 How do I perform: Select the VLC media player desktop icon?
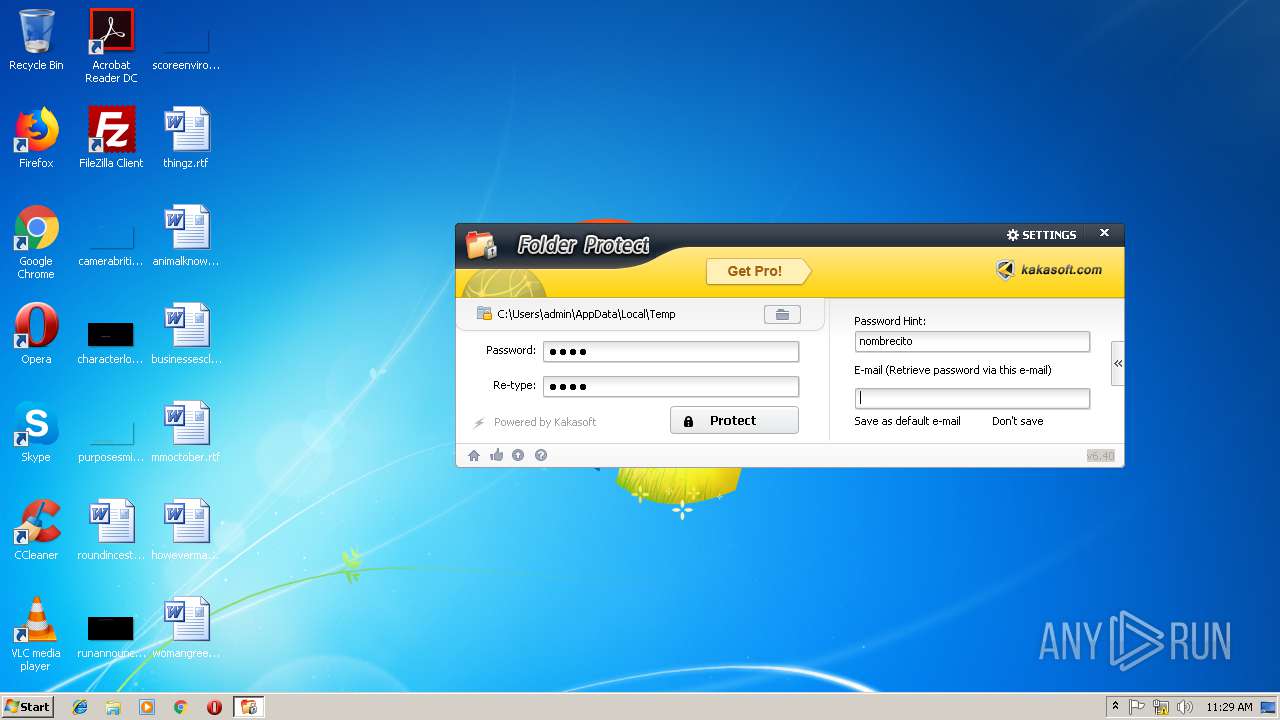coord(36,634)
